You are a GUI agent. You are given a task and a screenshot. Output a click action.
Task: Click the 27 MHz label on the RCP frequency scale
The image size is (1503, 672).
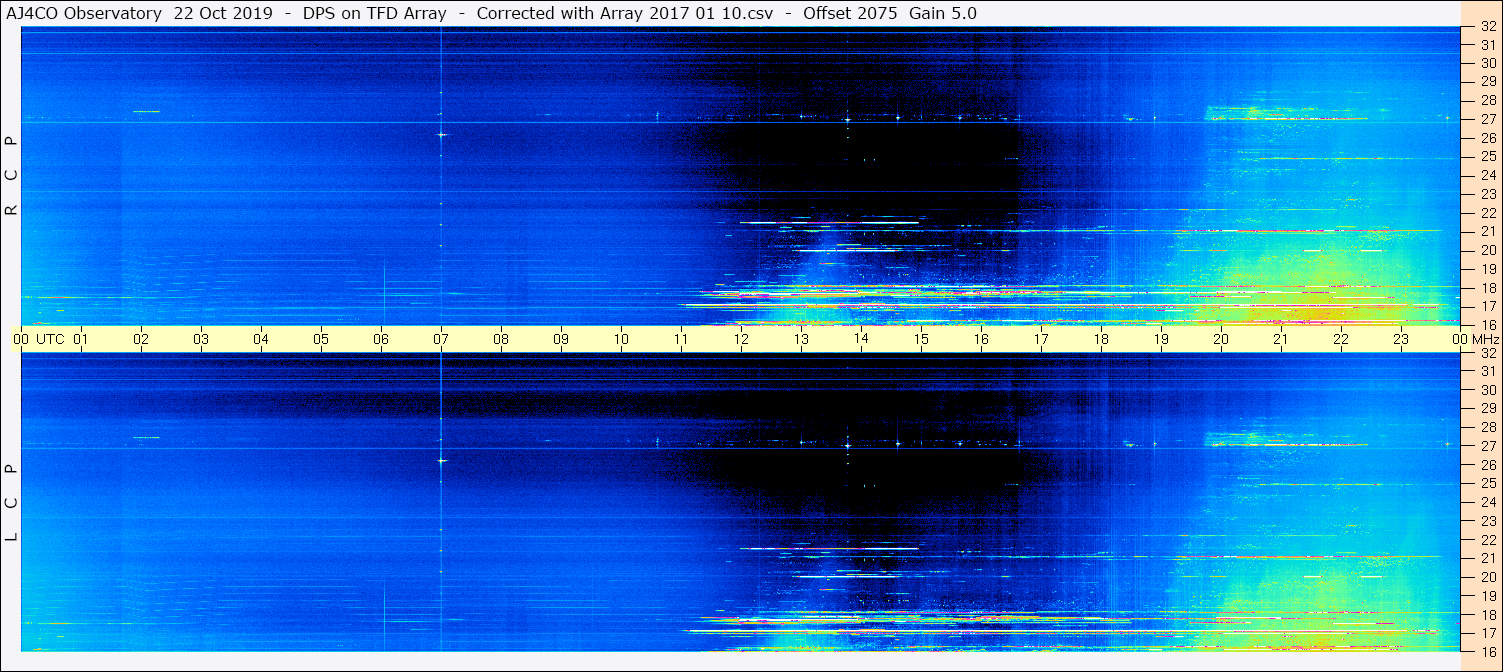point(1487,119)
